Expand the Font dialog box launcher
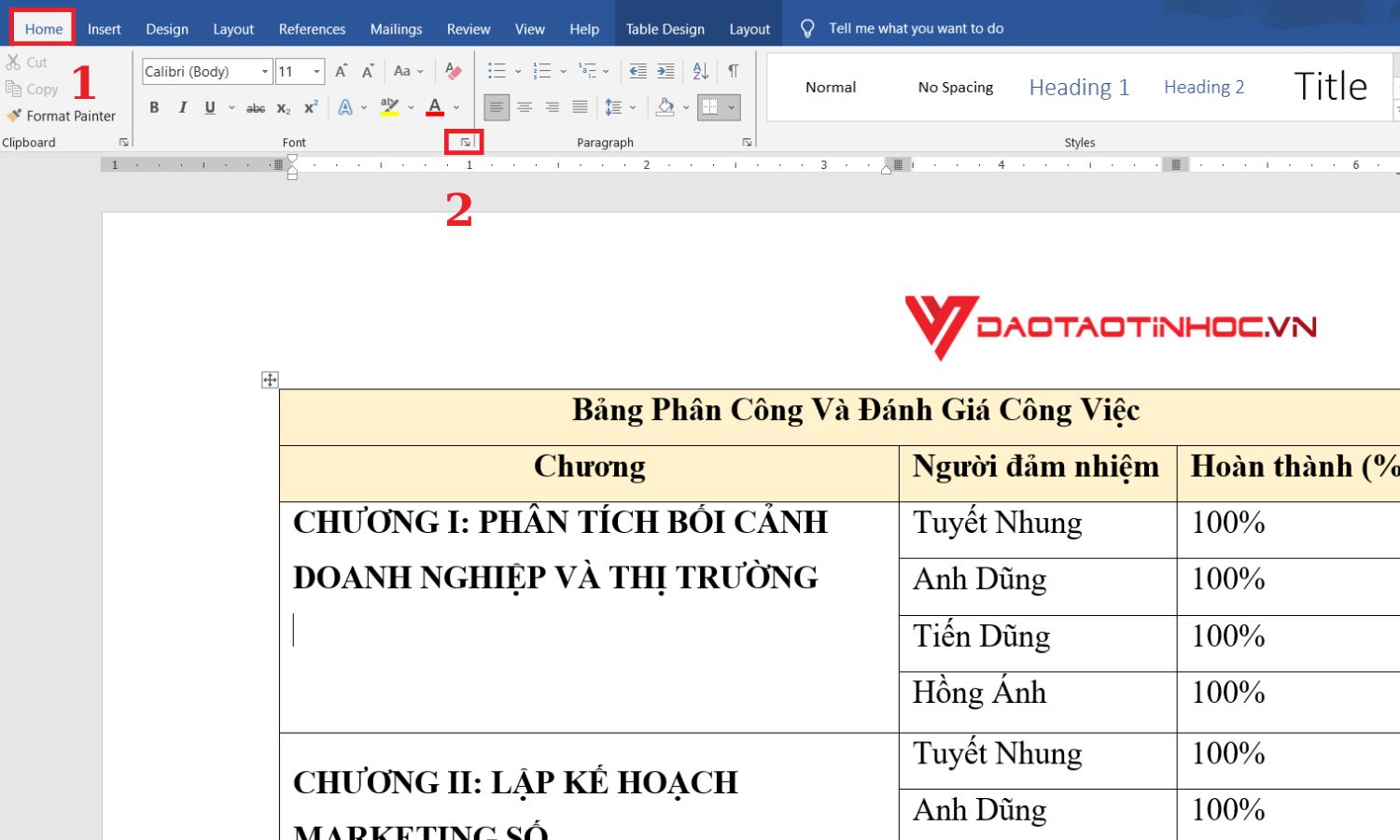This screenshot has width=1400, height=840. click(x=466, y=142)
